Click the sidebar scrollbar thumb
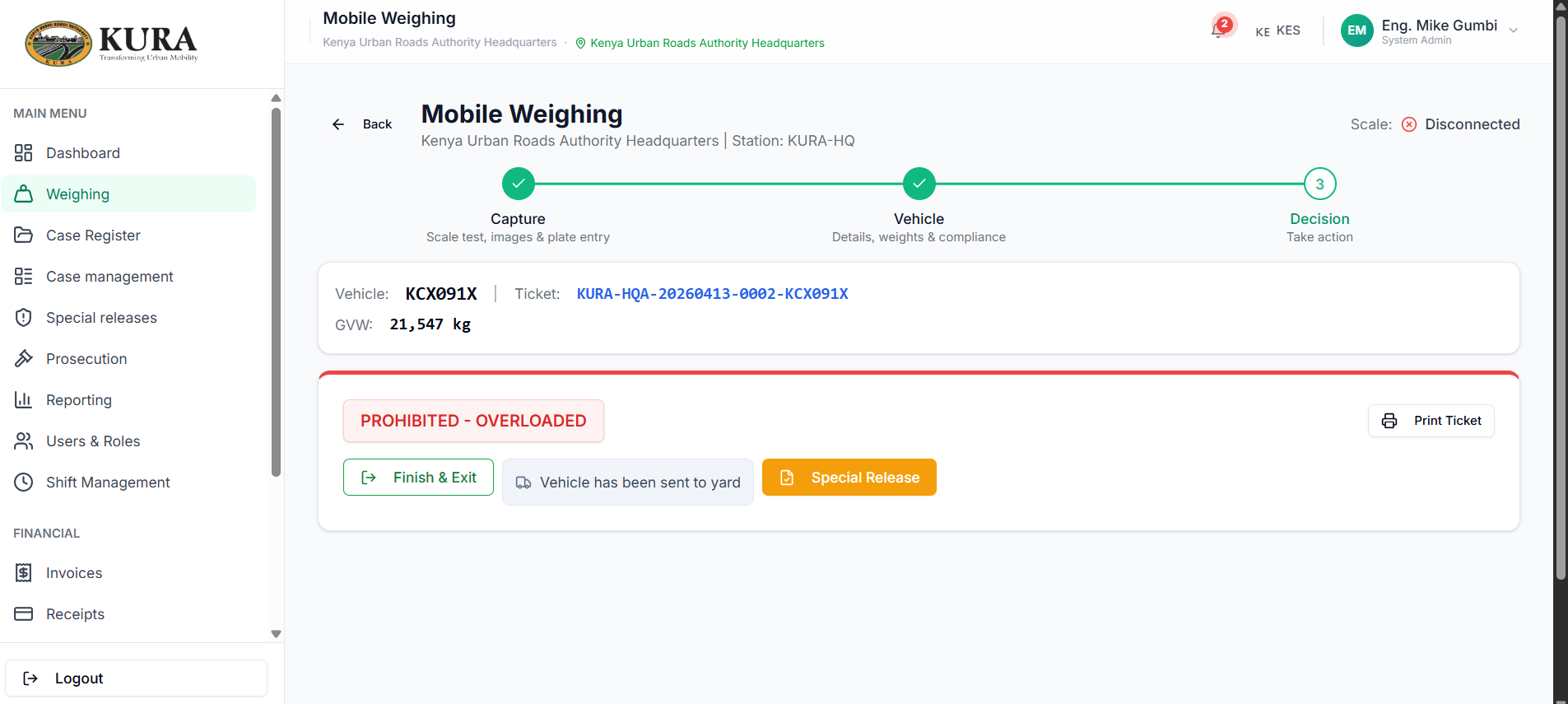This screenshot has width=1568, height=704. tap(276, 292)
